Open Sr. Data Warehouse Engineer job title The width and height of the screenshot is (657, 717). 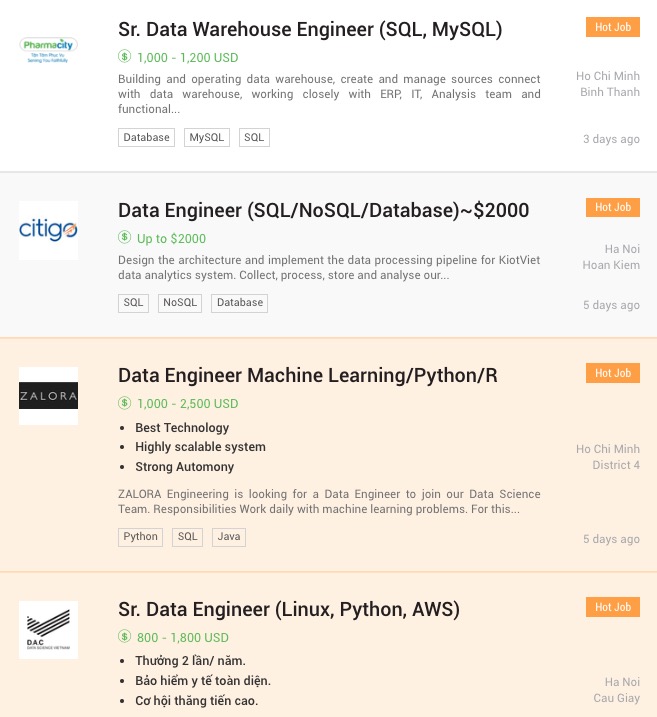(310, 29)
